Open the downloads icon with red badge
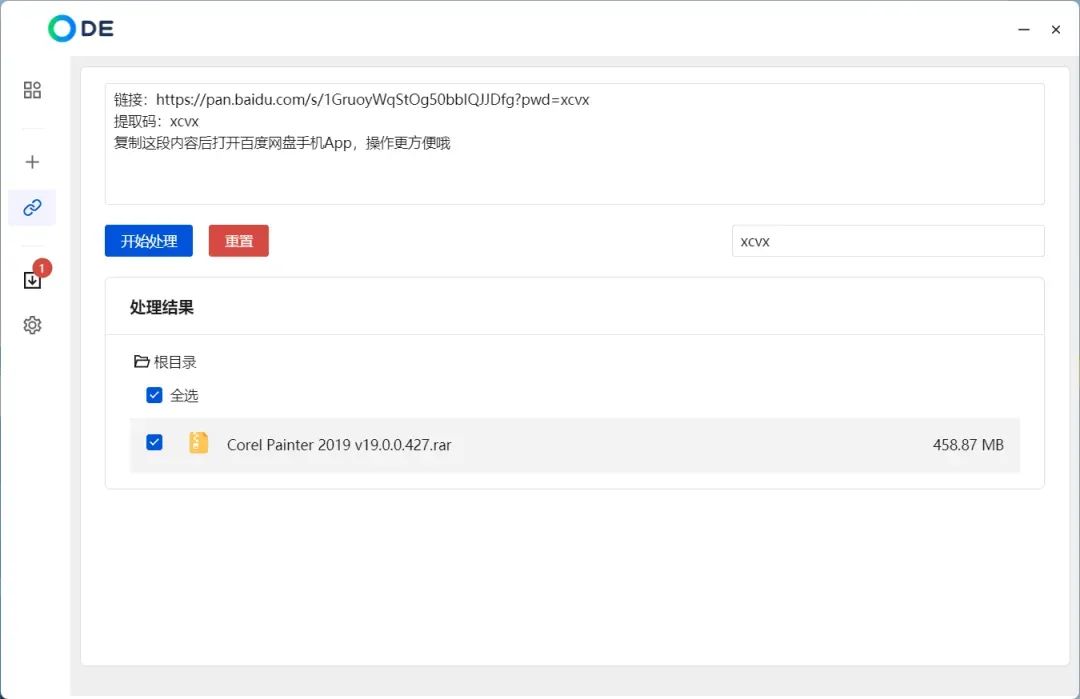This screenshot has height=699, width=1080. click(33, 278)
